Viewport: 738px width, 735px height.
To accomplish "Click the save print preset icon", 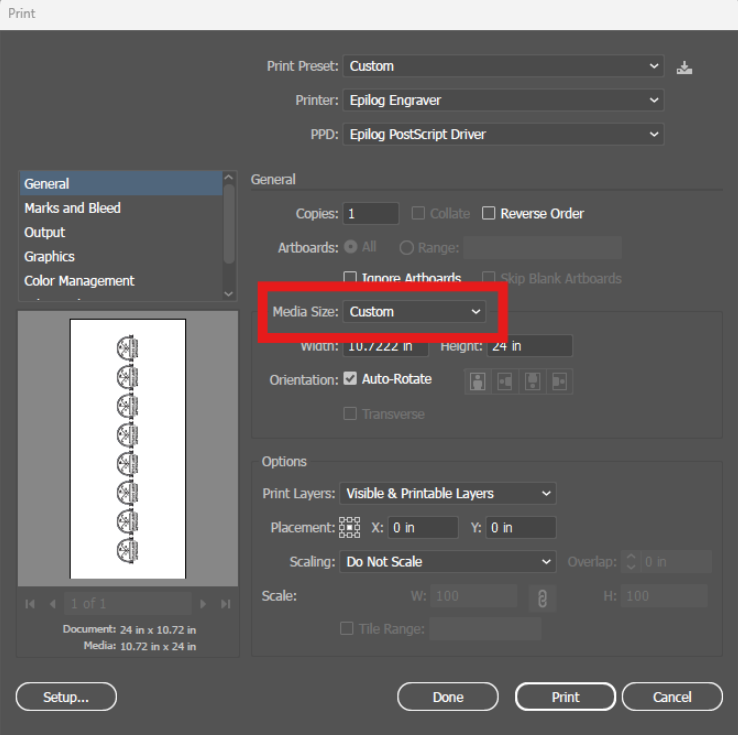I will [x=684, y=67].
